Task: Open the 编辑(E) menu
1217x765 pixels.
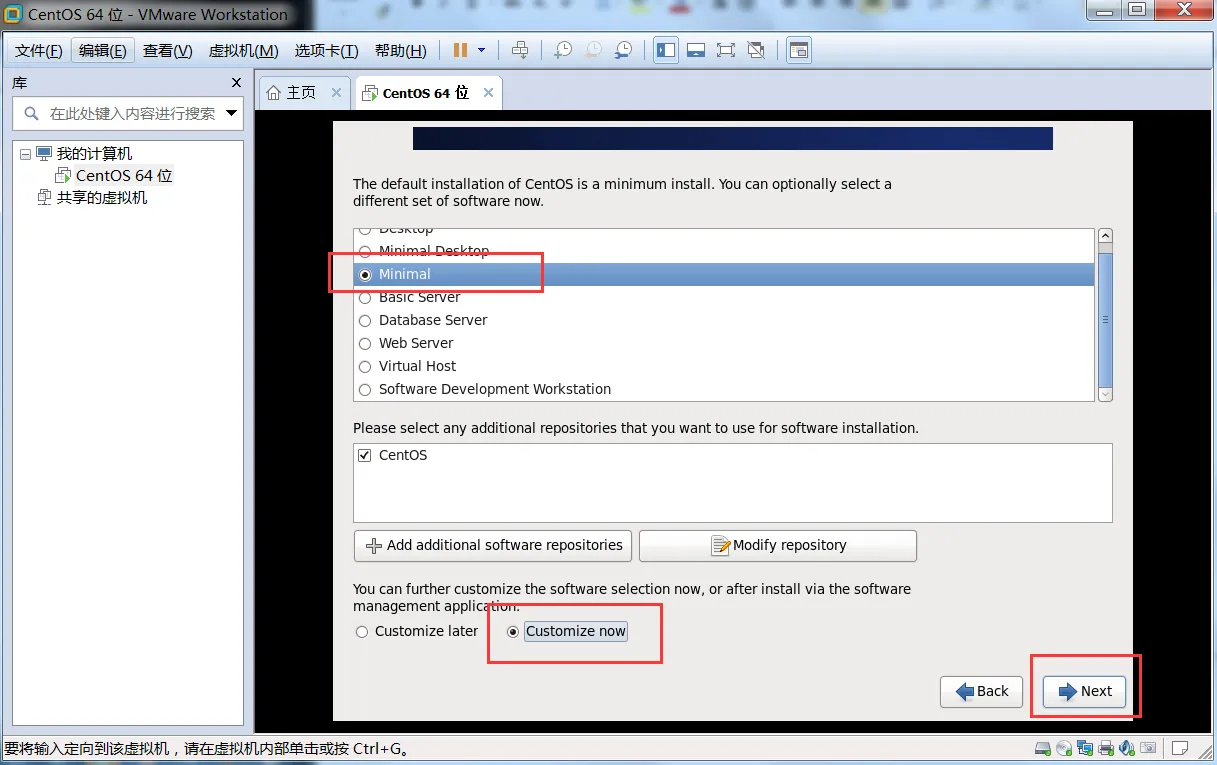Action: click(x=102, y=51)
